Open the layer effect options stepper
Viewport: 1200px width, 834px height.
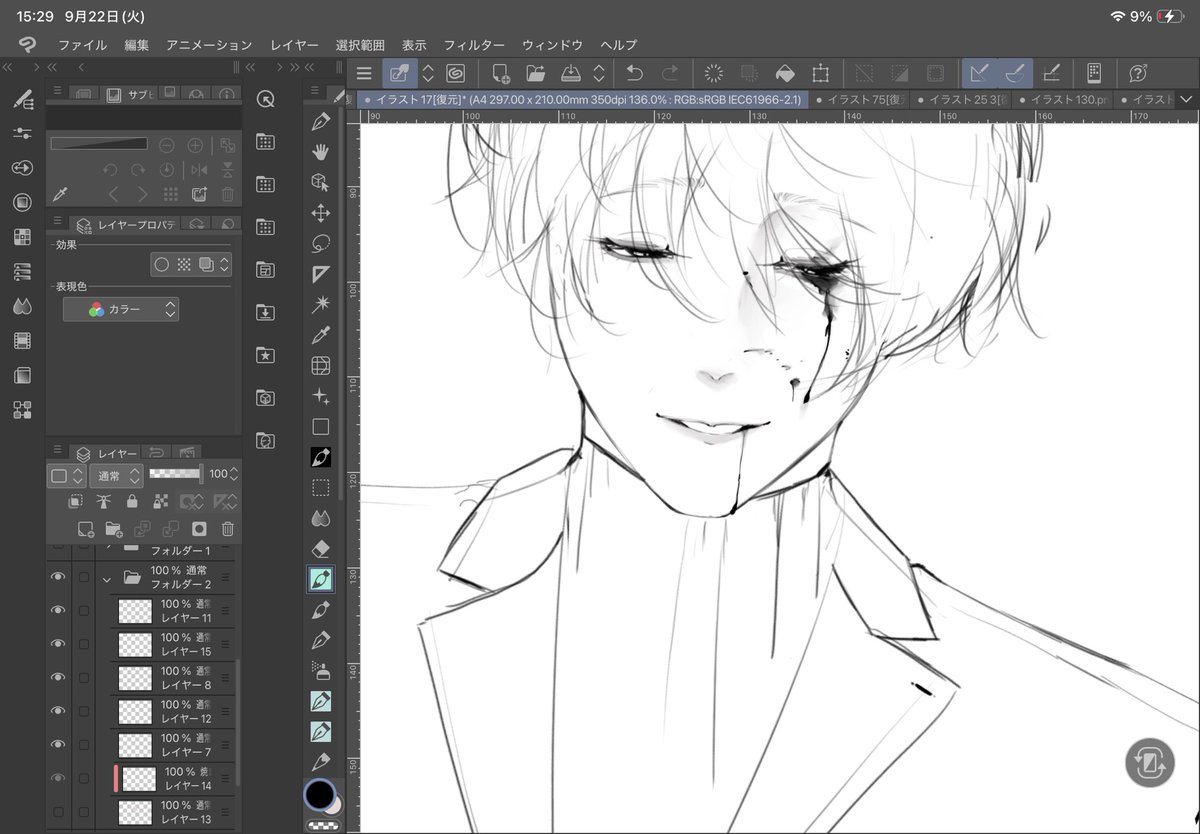coord(225,265)
